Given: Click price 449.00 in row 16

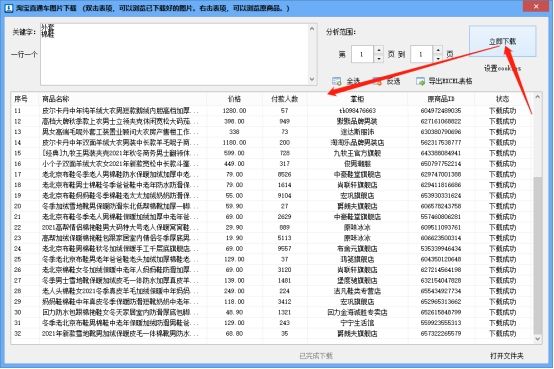Looking at the screenshot, I should pos(234,164).
